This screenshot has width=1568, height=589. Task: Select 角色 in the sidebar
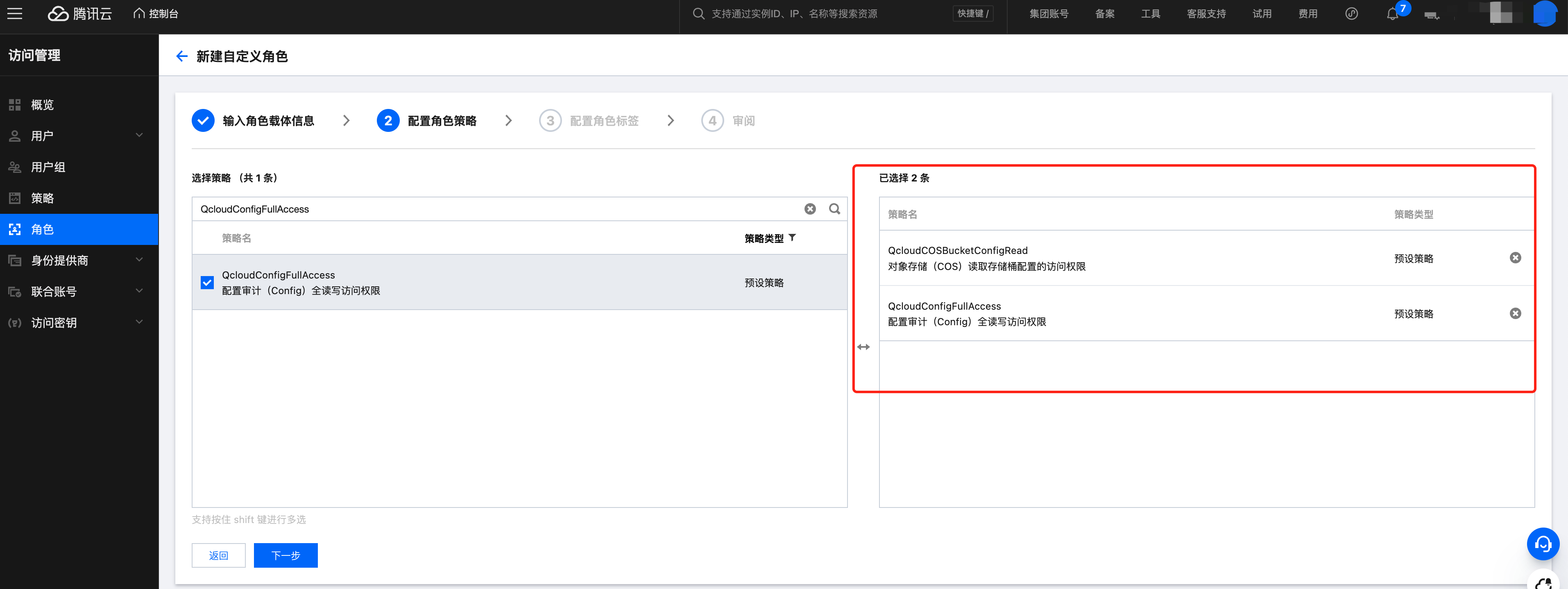tap(79, 229)
